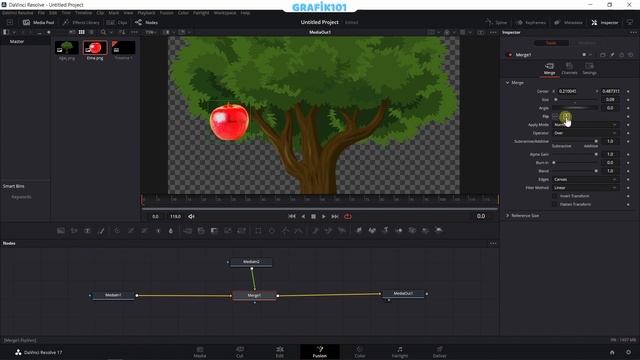Add a Polygon mask from the toolbar
This screenshot has width=640, height=360.
point(285,231)
